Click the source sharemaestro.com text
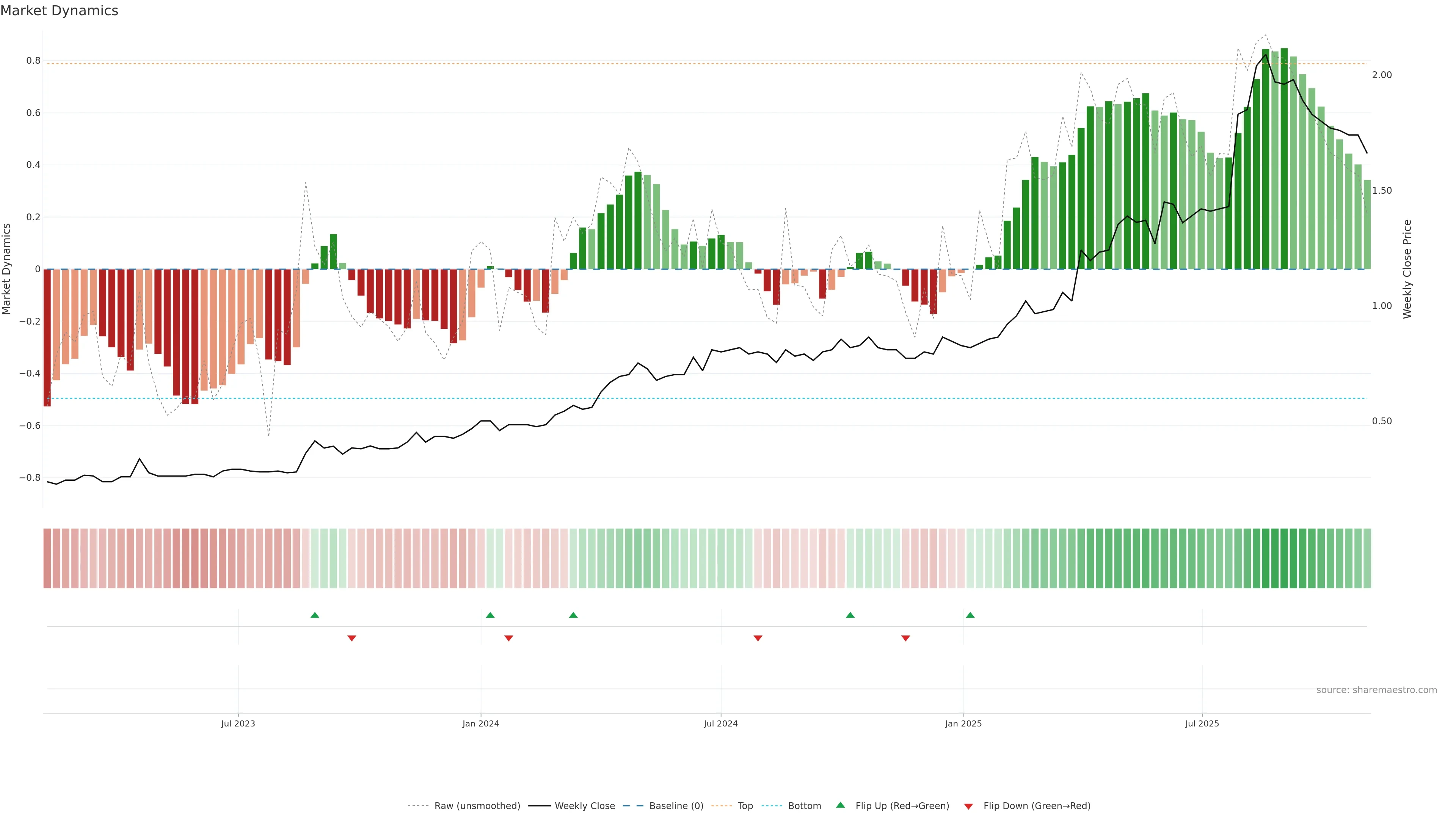 (x=1376, y=690)
